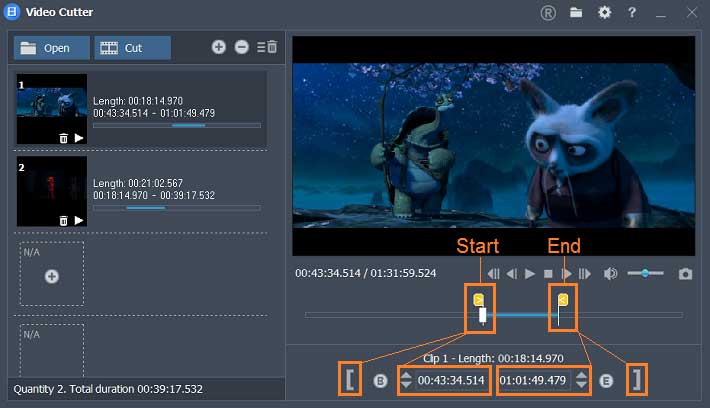Open settings gear icon
The image size is (710, 408).
pos(604,12)
